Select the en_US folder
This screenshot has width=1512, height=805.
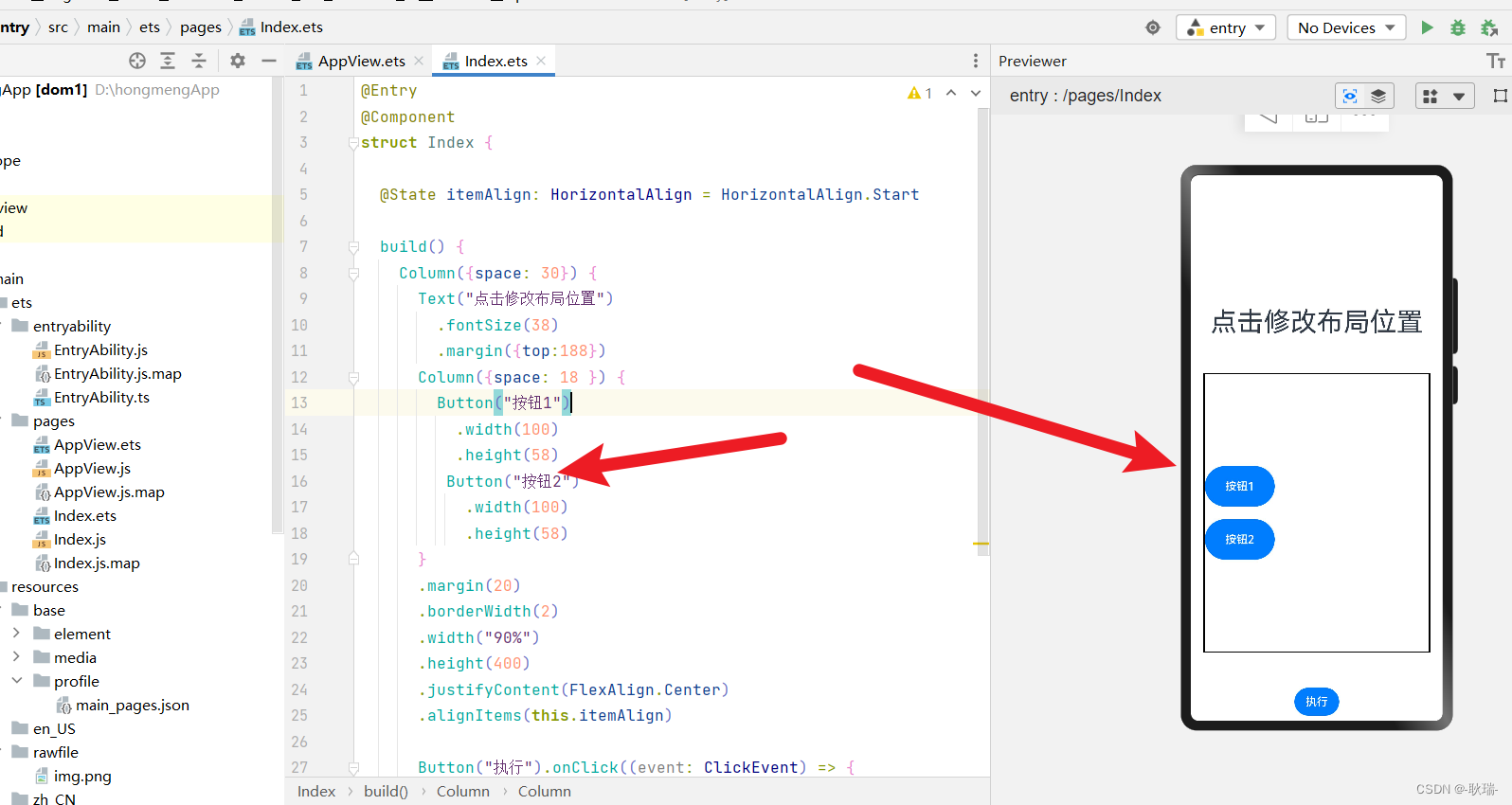(54, 729)
